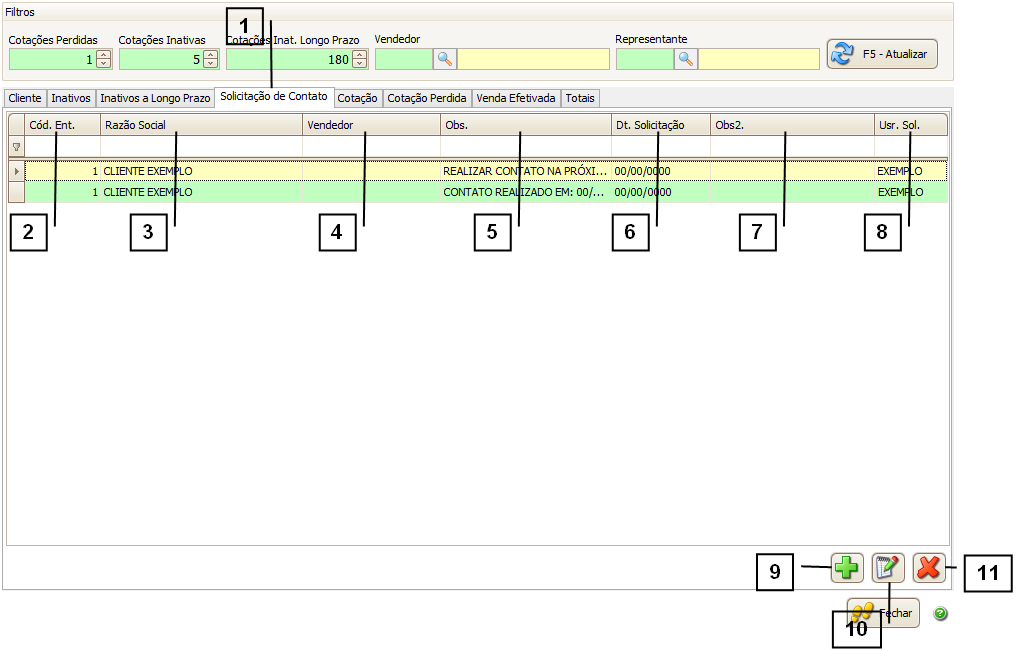This screenshot has width=1016, height=651.
Task: Open the Cotação Perdida tab
Action: (426, 99)
